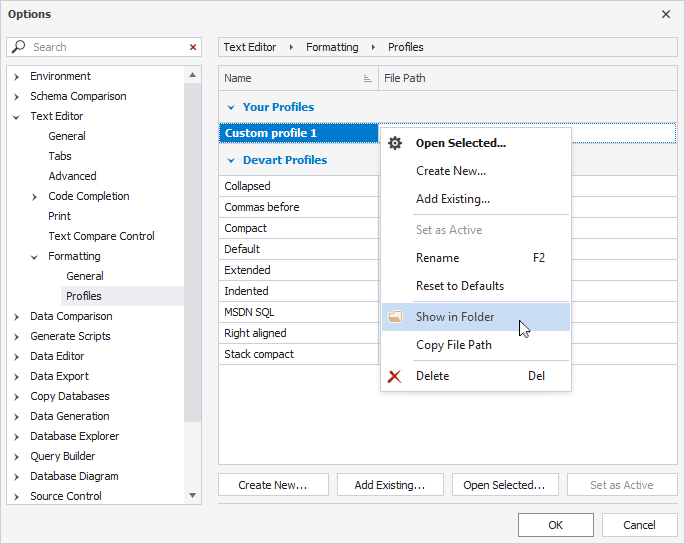
Task: Collapse the Devart Profiles group
Action: tap(231, 160)
